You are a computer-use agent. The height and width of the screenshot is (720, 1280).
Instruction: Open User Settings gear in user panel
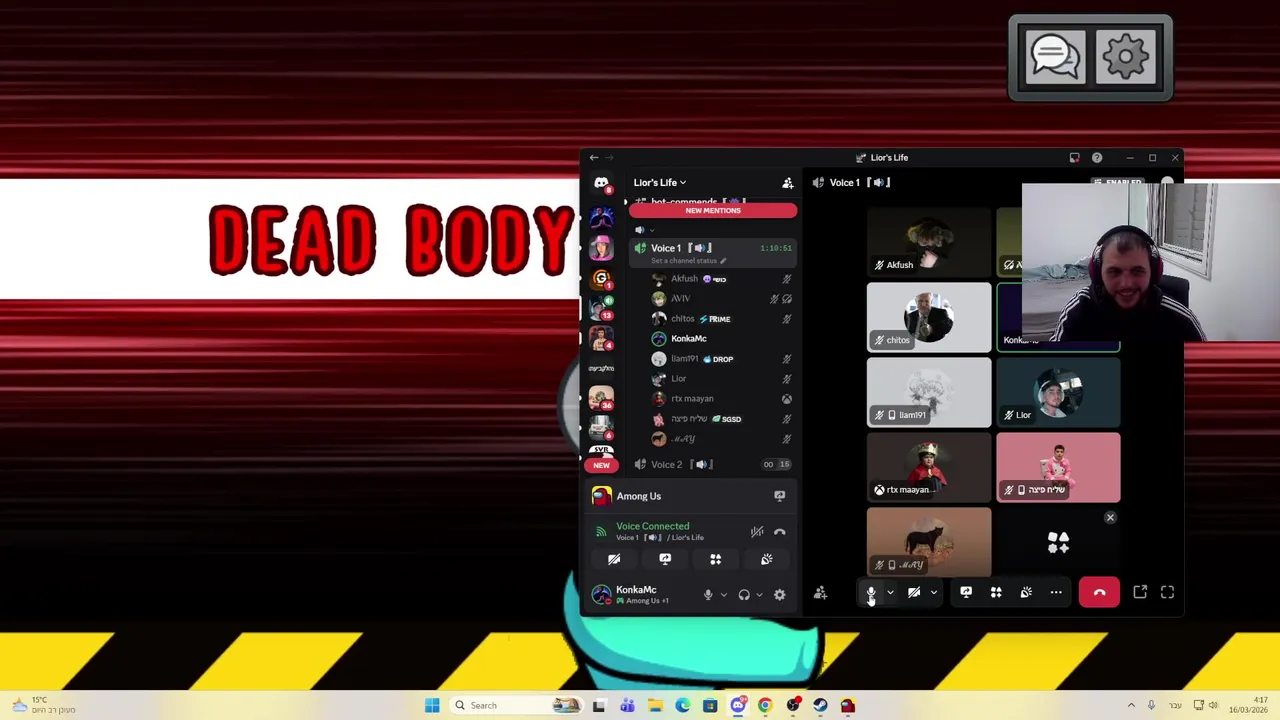[780, 594]
